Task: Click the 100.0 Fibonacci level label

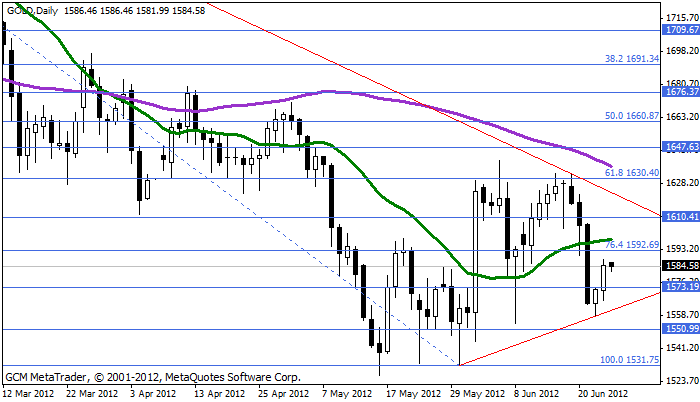Action: coord(625,359)
